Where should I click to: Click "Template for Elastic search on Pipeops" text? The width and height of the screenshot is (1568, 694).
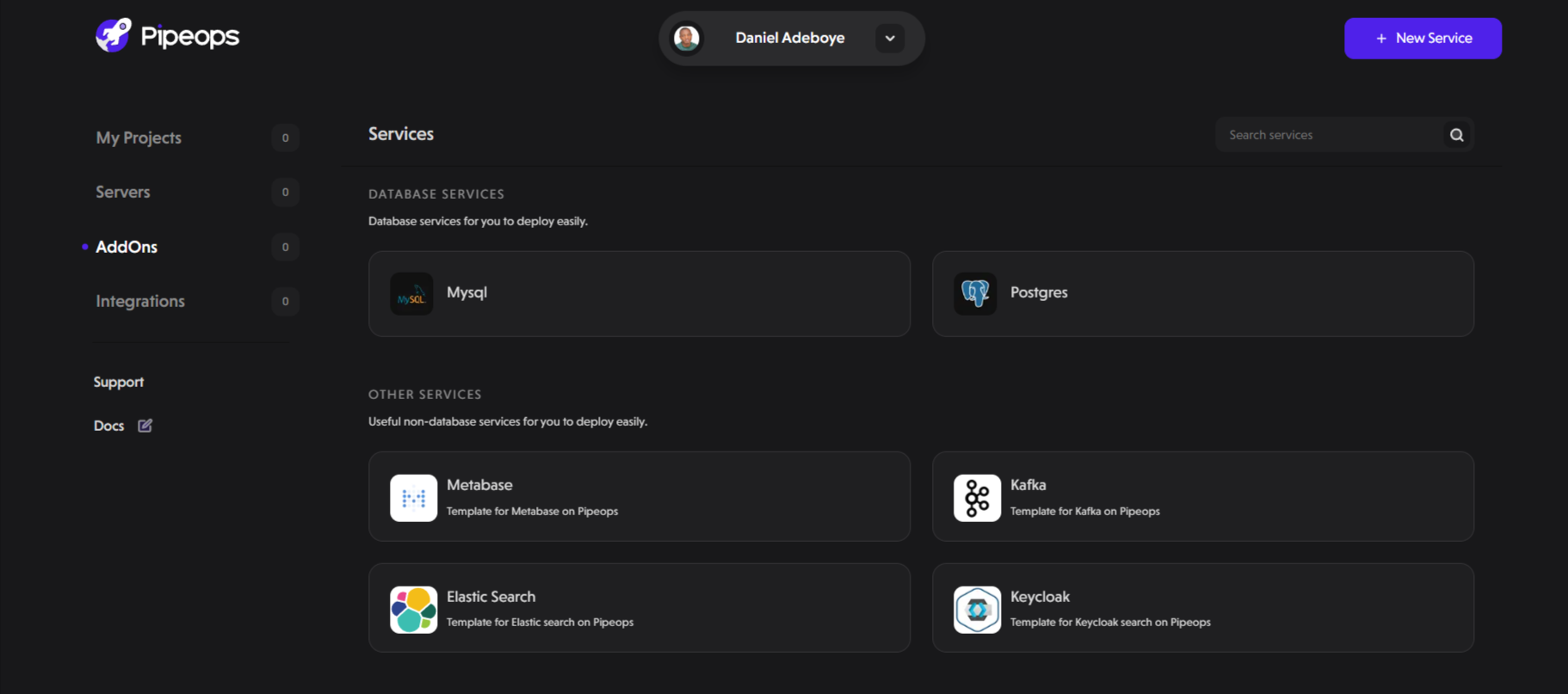coord(540,623)
